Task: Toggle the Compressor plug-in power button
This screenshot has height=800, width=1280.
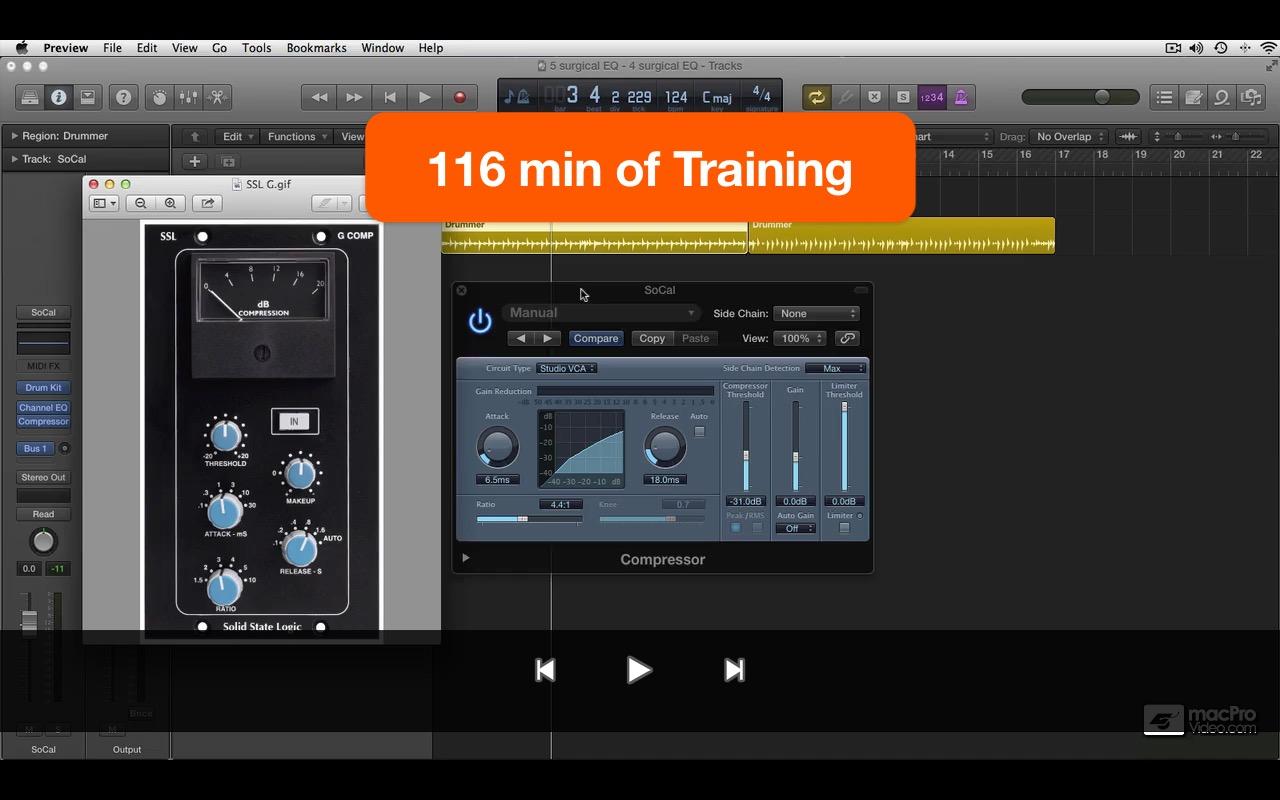Action: [x=480, y=320]
